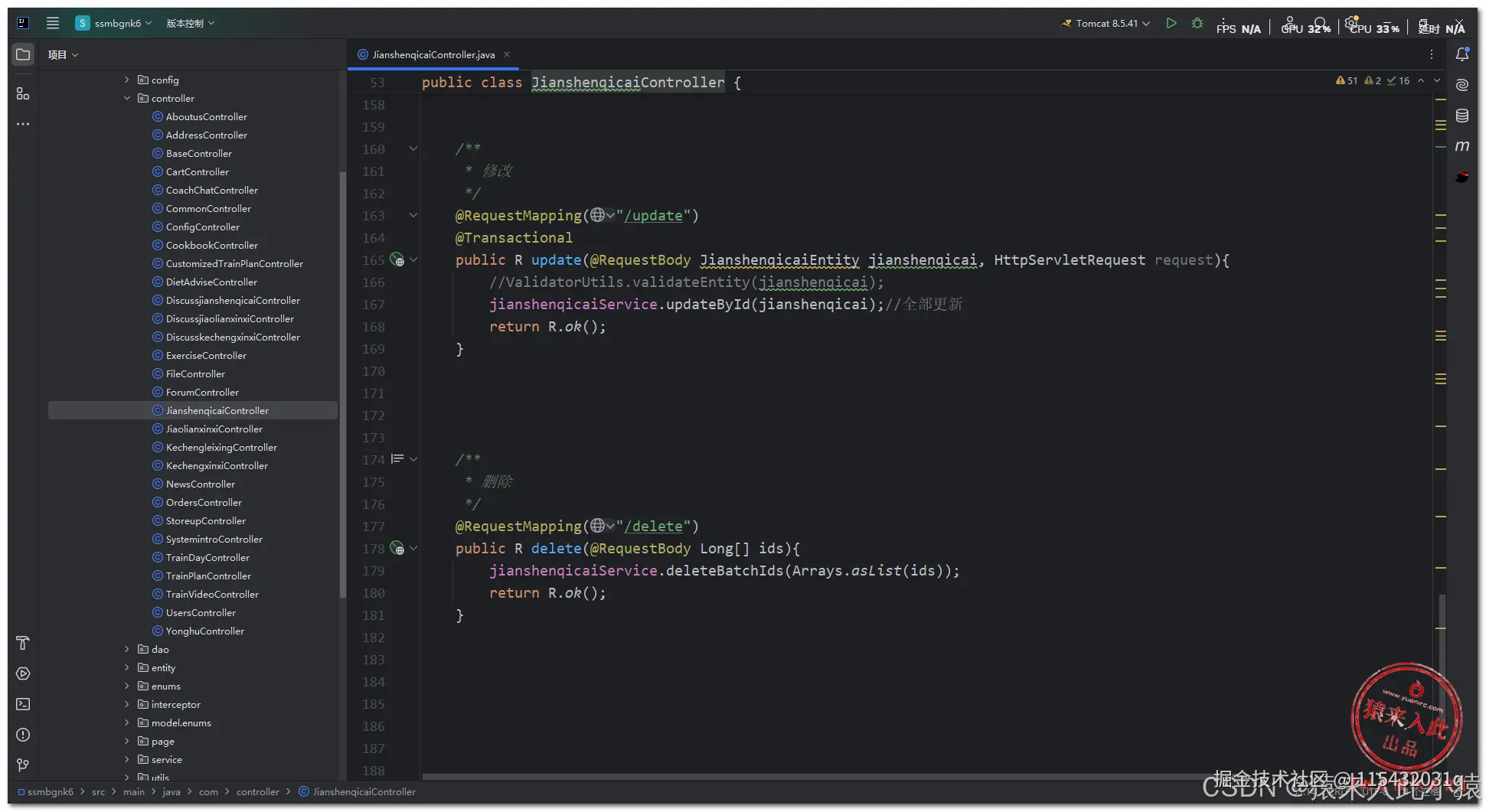Viewport: 1486px width, 812px height.
Task: Expand the model.enums folder
Action: (127, 722)
